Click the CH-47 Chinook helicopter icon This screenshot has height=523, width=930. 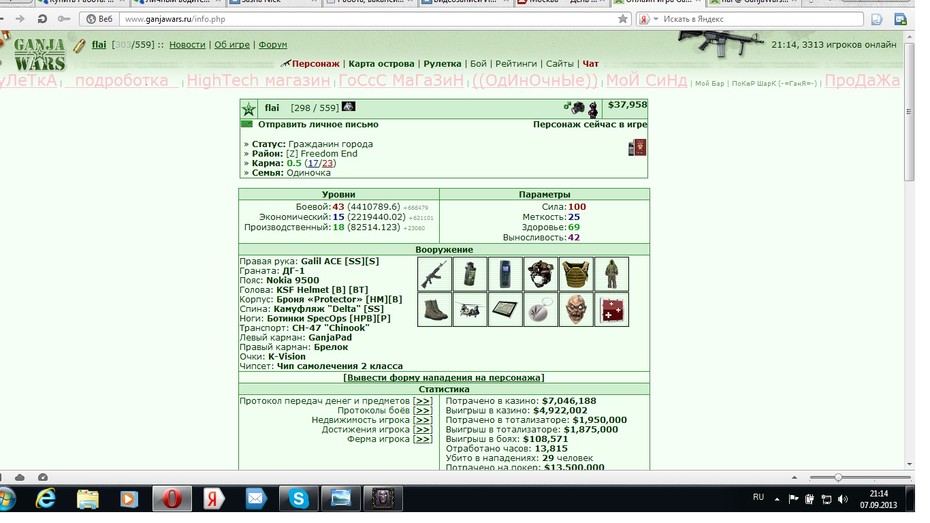click(x=470, y=310)
